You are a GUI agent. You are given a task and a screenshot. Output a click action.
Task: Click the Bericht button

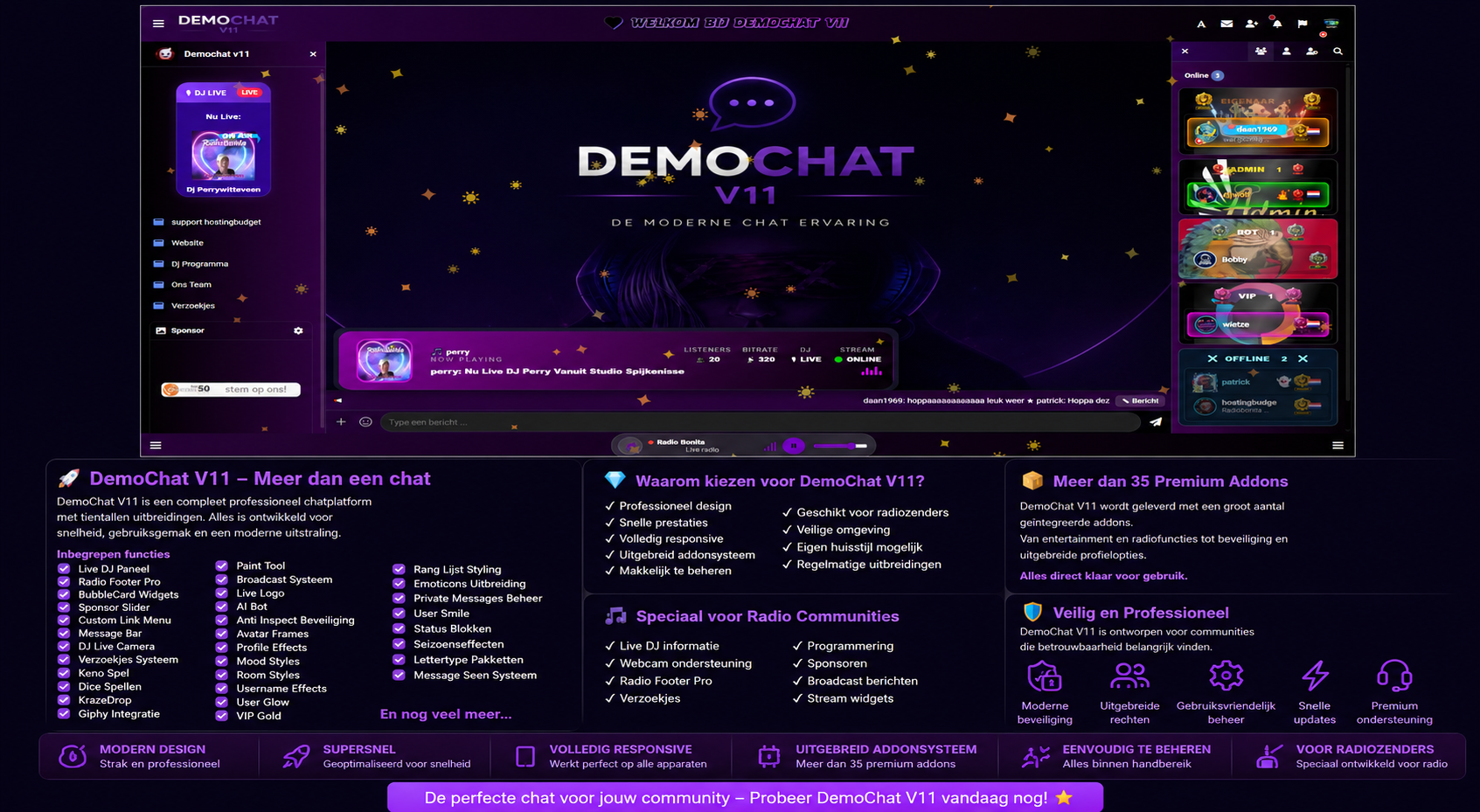(x=1141, y=401)
